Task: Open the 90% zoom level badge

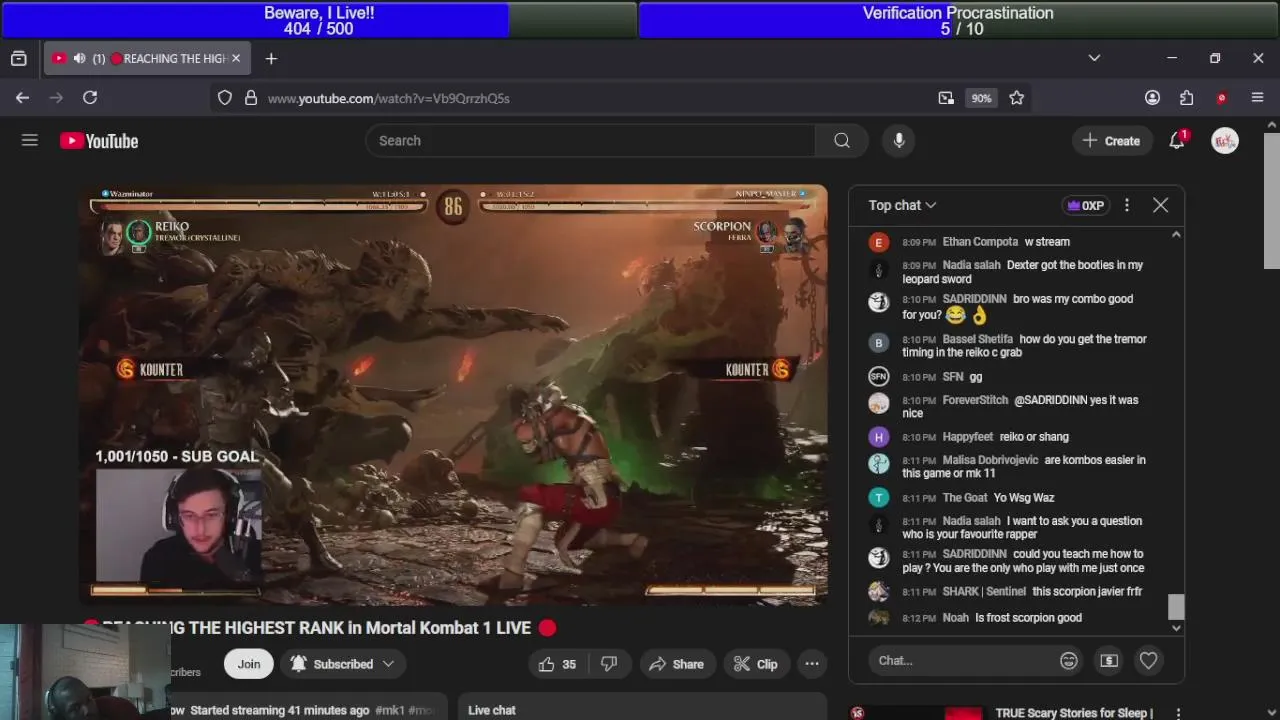Action: (981, 98)
